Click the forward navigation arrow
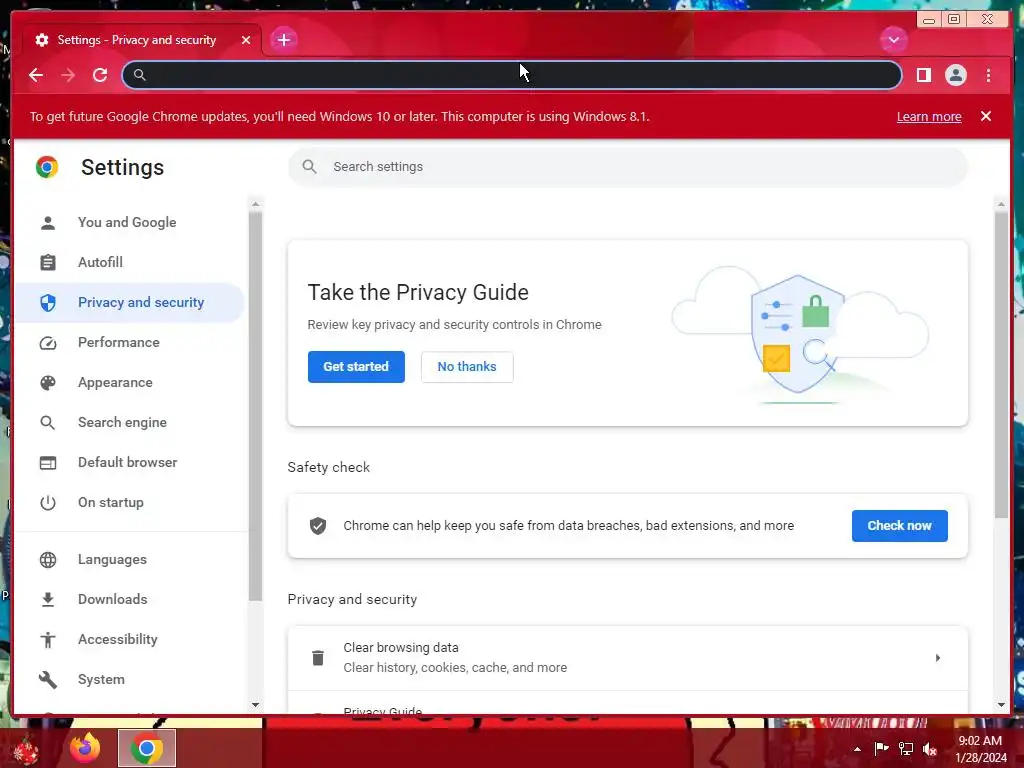Image resolution: width=1024 pixels, height=768 pixels. 68,75
